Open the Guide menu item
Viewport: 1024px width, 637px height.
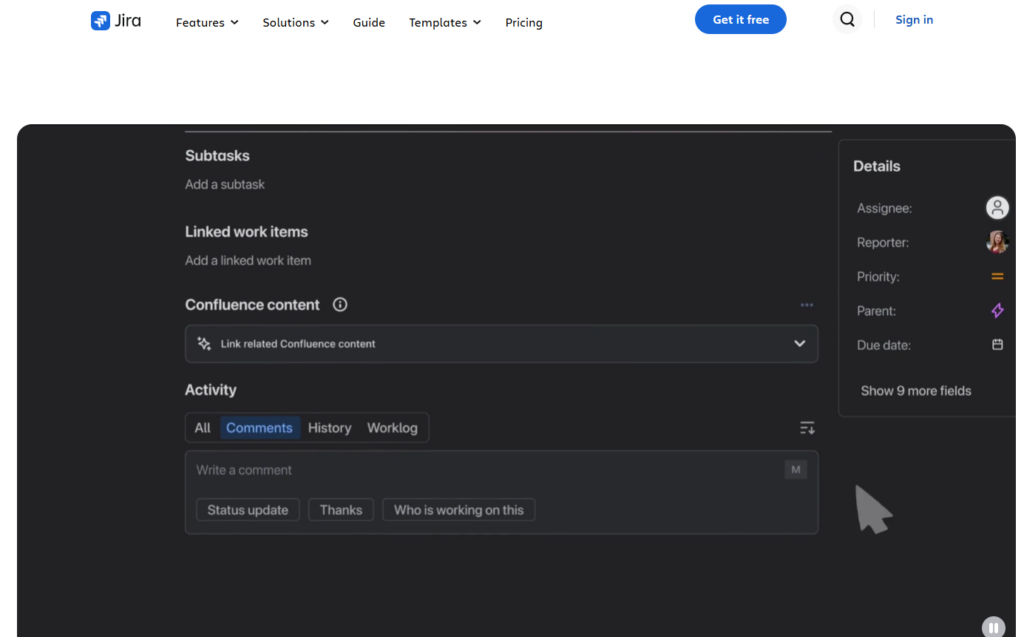click(x=369, y=22)
